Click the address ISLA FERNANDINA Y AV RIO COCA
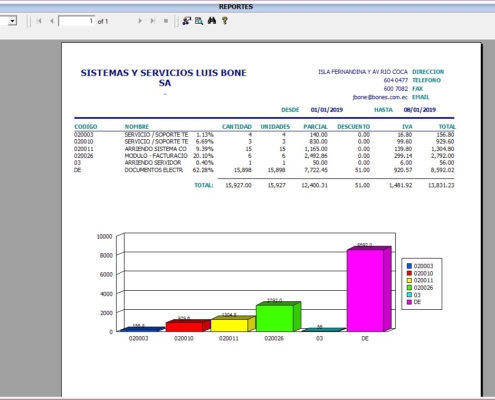This screenshot has height=400, width=495. pyautogui.click(x=363, y=72)
